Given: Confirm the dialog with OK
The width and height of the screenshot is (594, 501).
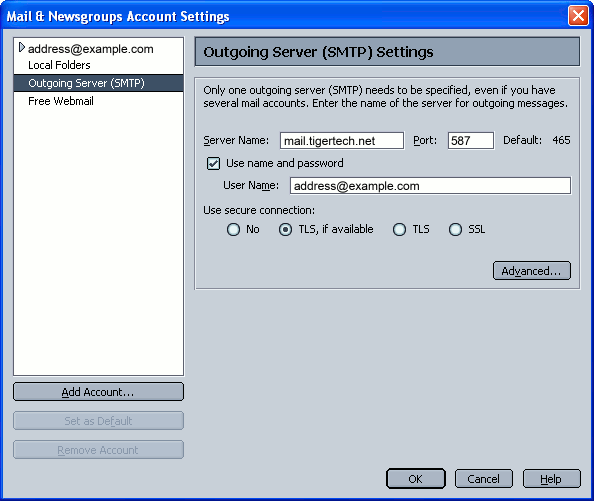Looking at the screenshot, I should click(416, 479).
